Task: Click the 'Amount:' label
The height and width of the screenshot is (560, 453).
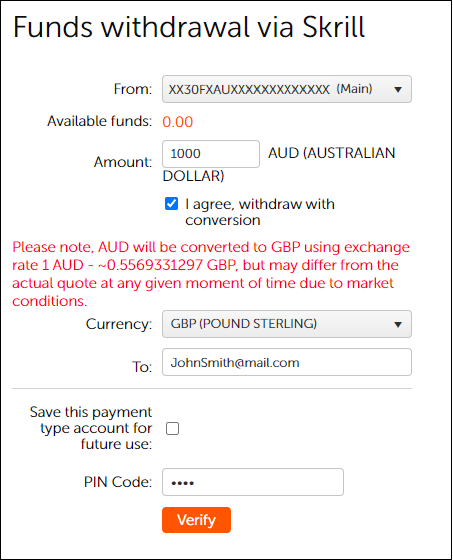Action: pyautogui.click(x=123, y=162)
